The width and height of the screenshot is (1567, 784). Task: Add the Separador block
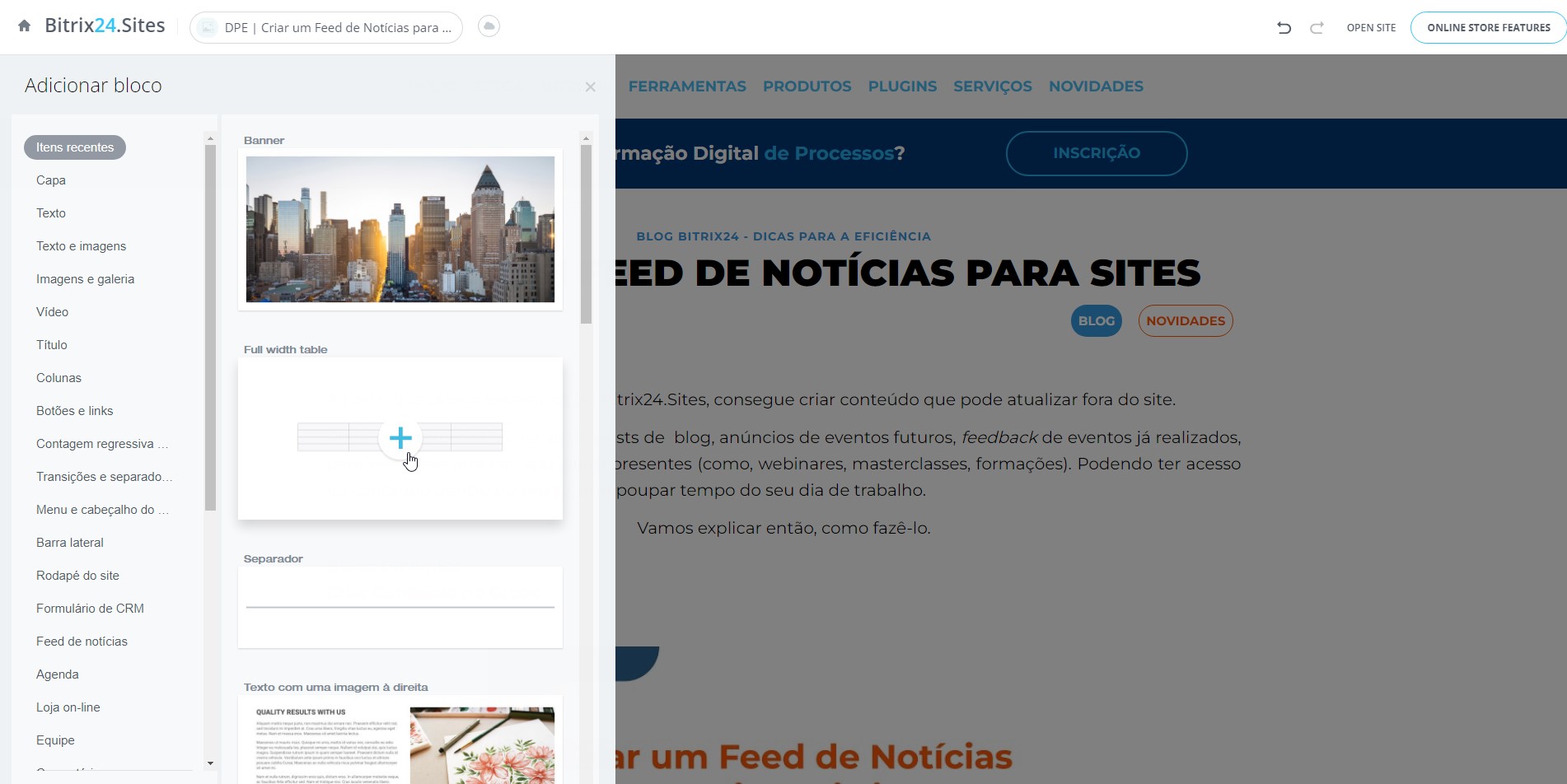pos(400,607)
